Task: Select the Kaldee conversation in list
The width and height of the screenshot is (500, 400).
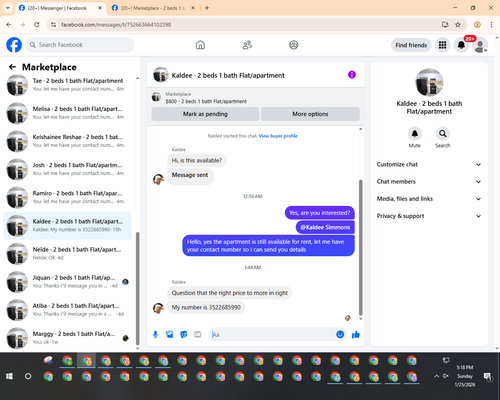Action: pos(67,226)
